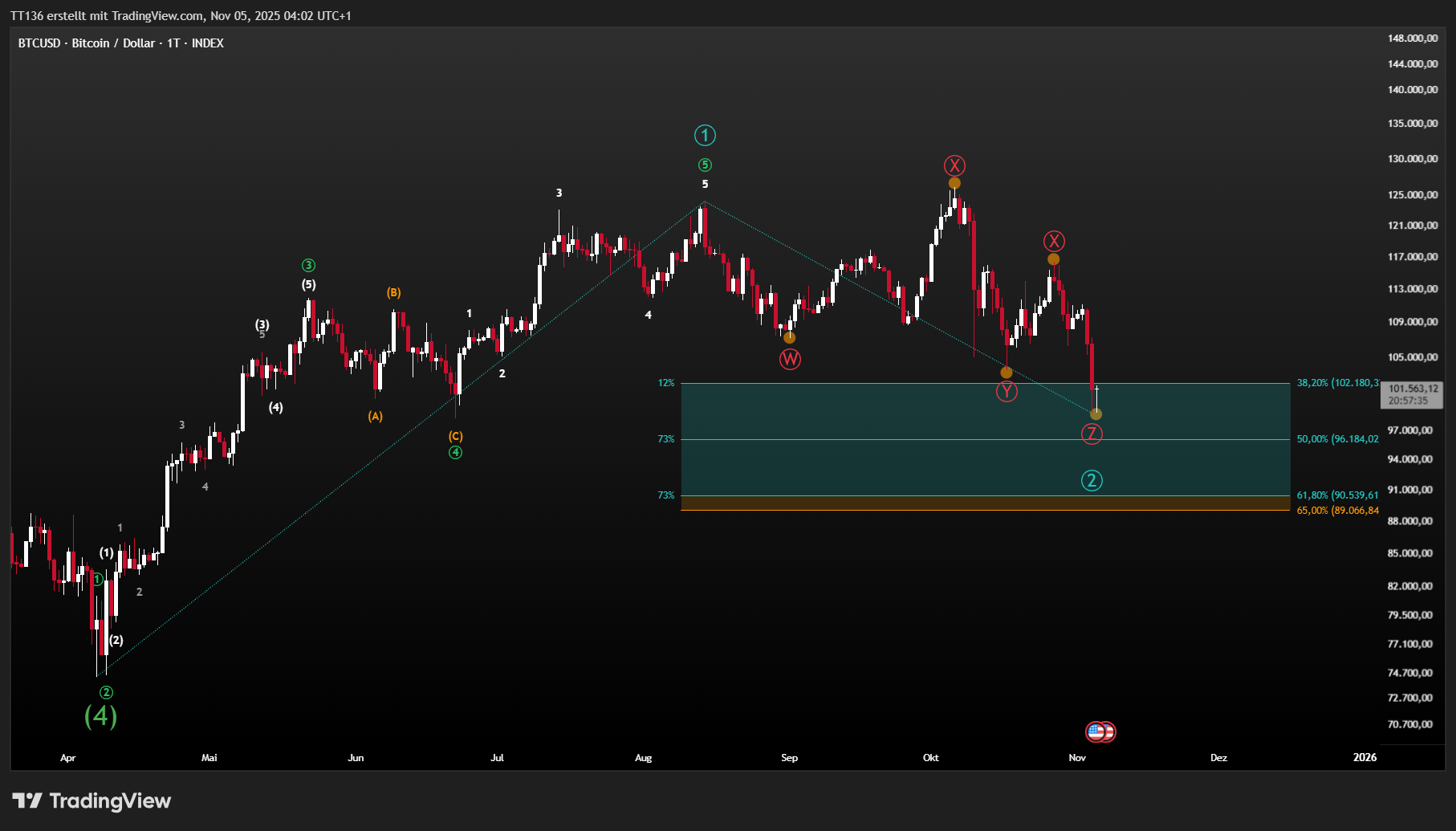Viewport: 1456px width, 831px height.
Task: Click the 113.000,00 price axis label
Action: 1413,288
